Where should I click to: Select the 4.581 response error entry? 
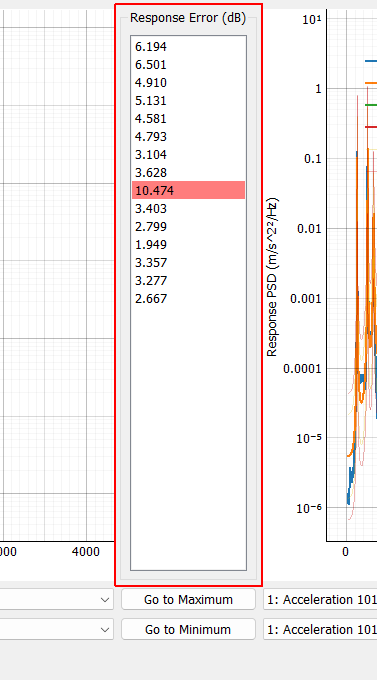[x=188, y=118]
